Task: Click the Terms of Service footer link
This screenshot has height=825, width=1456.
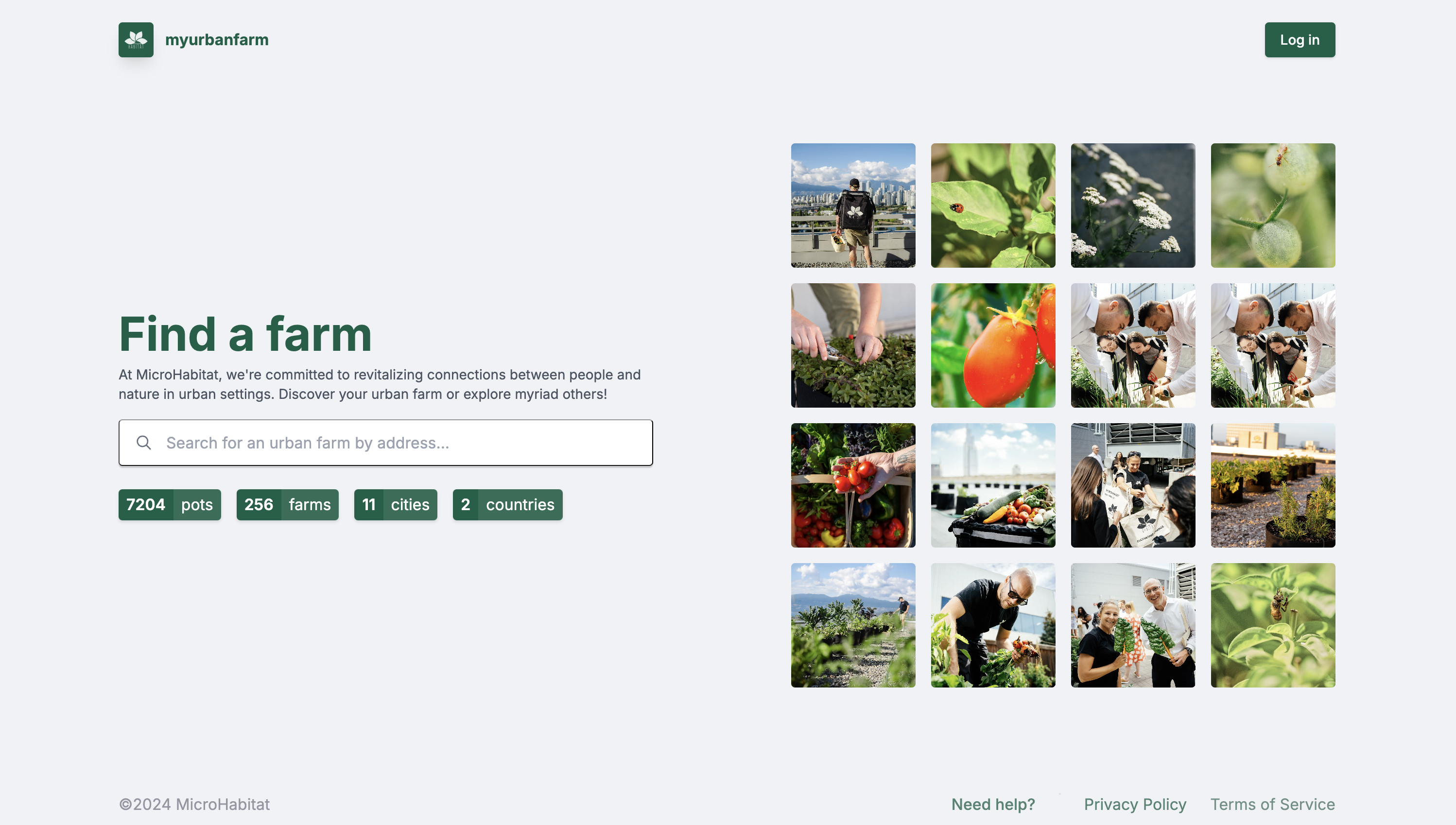Action: click(1272, 804)
